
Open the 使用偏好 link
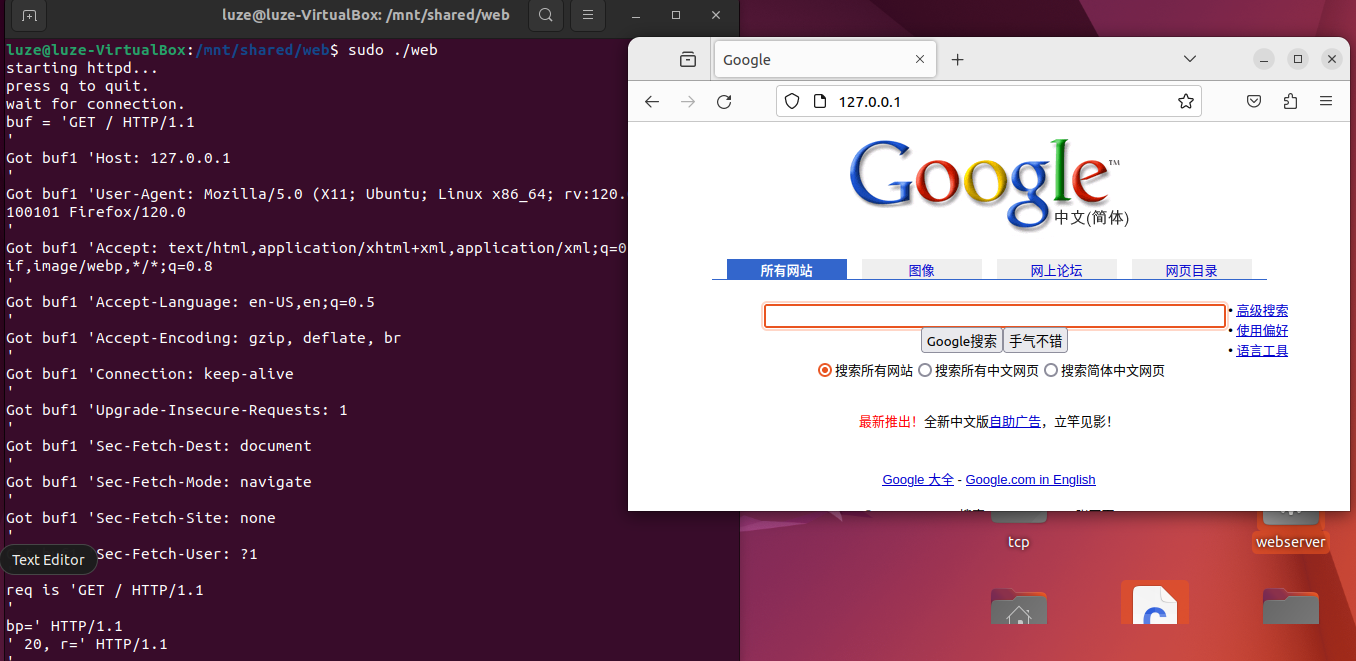(x=1262, y=331)
